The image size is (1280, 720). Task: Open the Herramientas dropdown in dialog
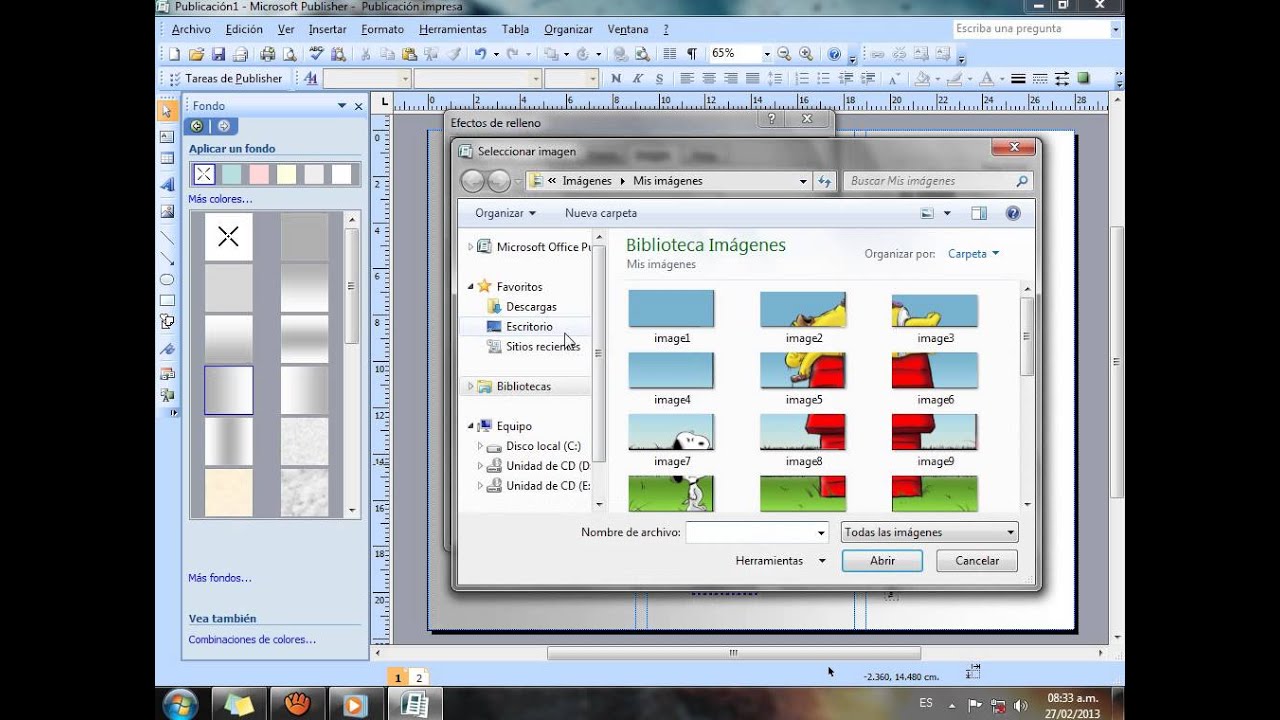point(780,561)
